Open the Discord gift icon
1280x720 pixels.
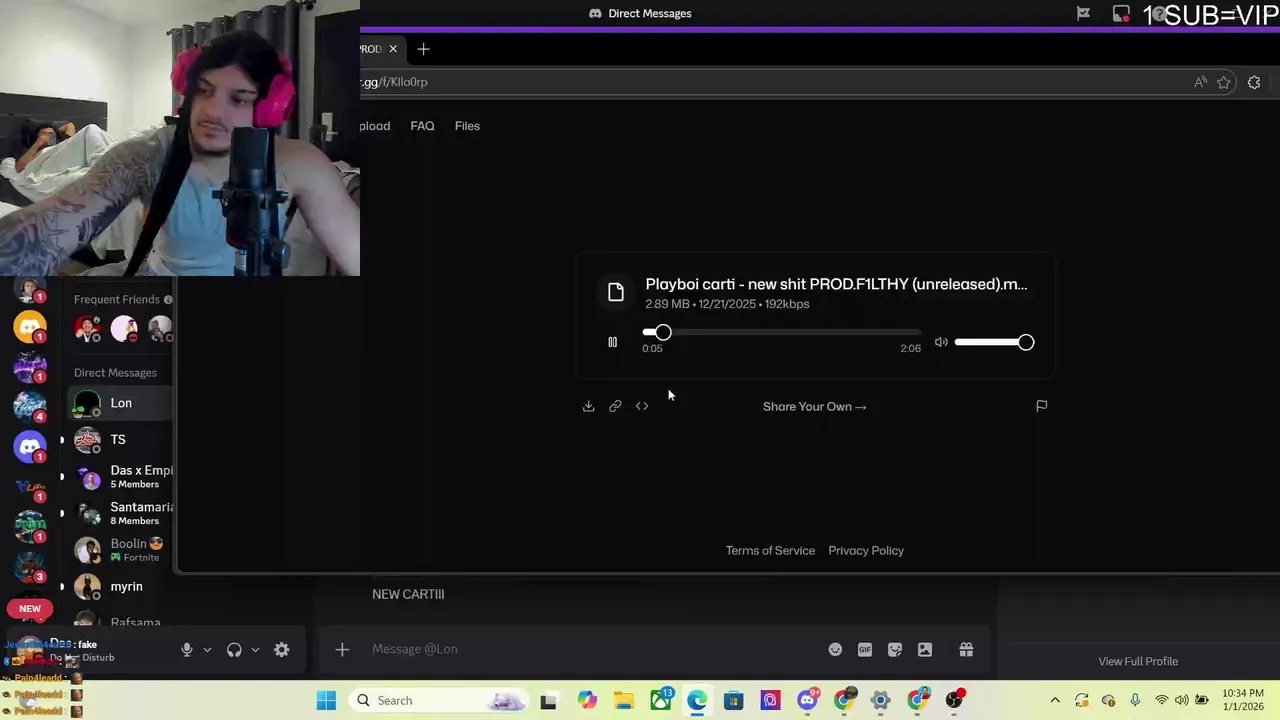[x=966, y=649]
